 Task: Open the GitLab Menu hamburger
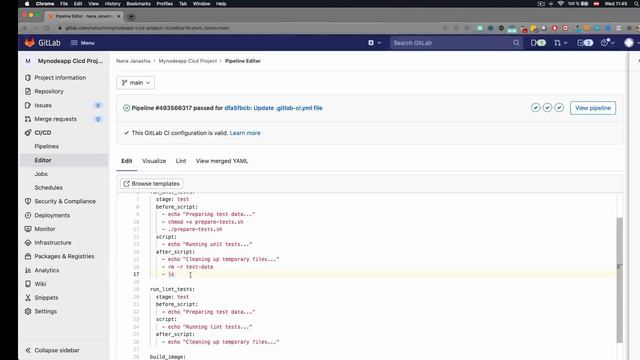(83, 43)
